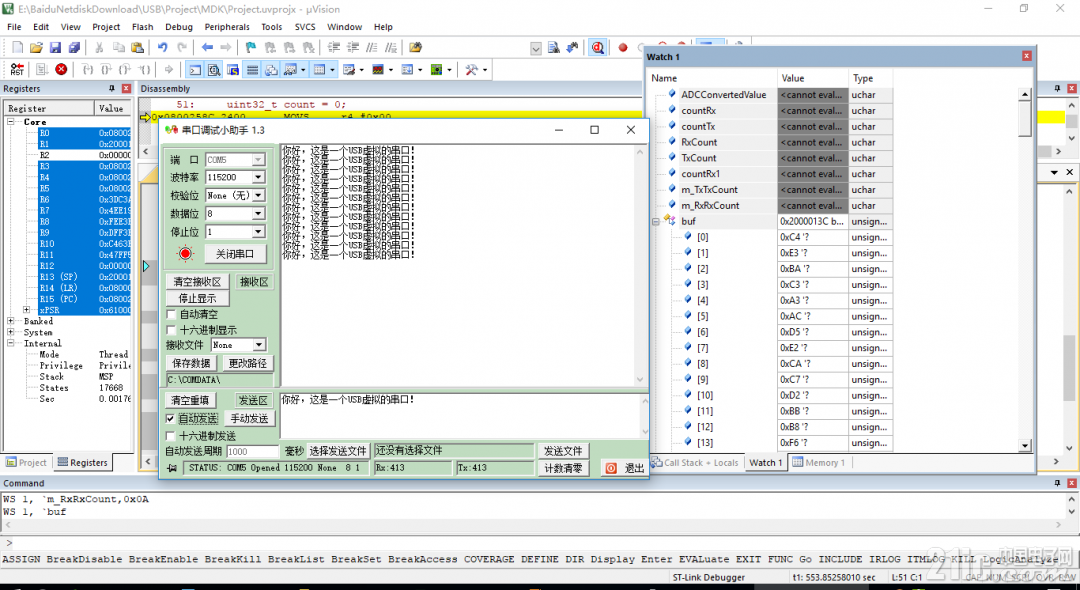Click the 保存数据 button

[x=191, y=364]
